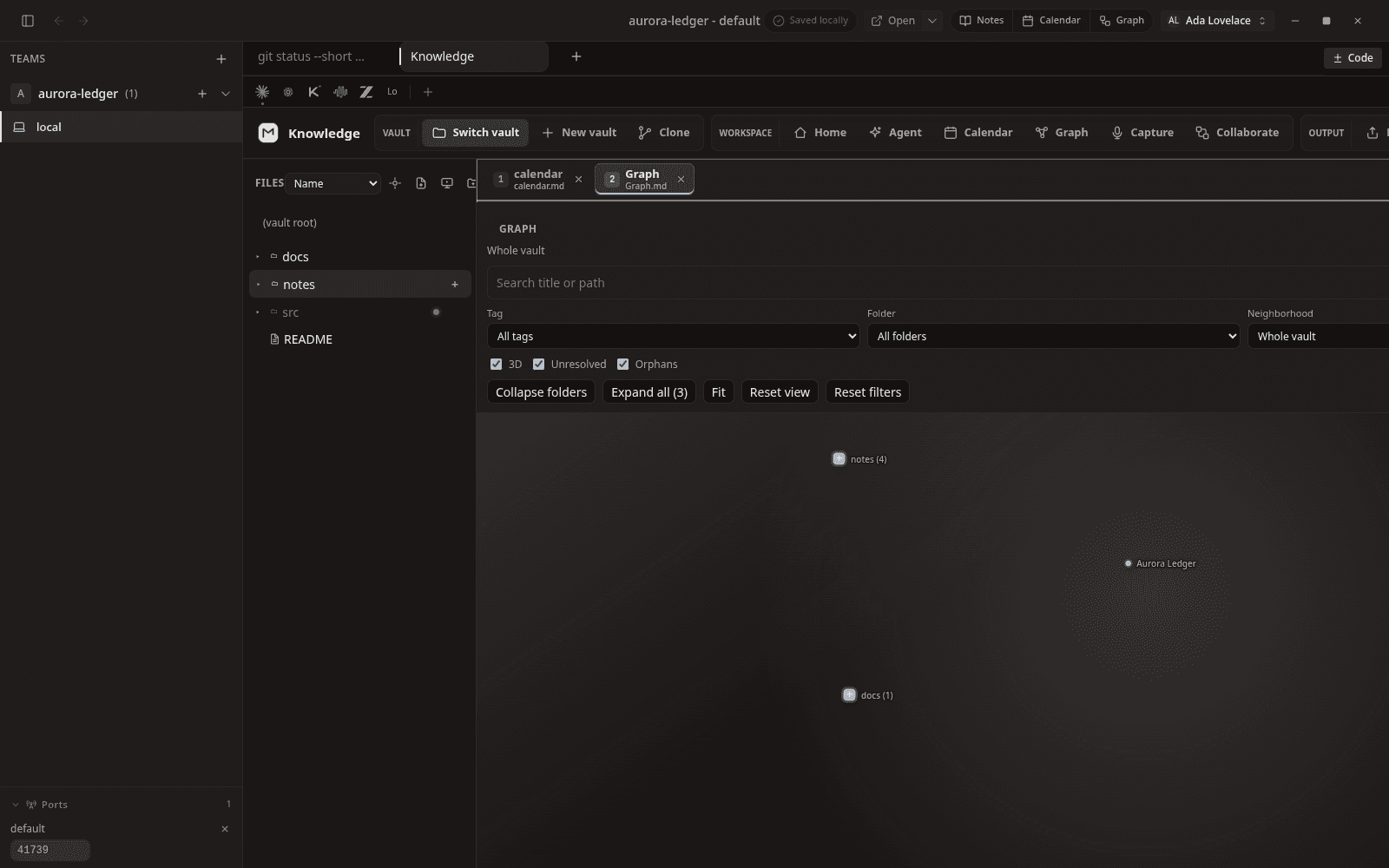The height and width of the screenshot is (868, 1389).
Task: Click Collapse folders button
Action: (x=541, y=392)
